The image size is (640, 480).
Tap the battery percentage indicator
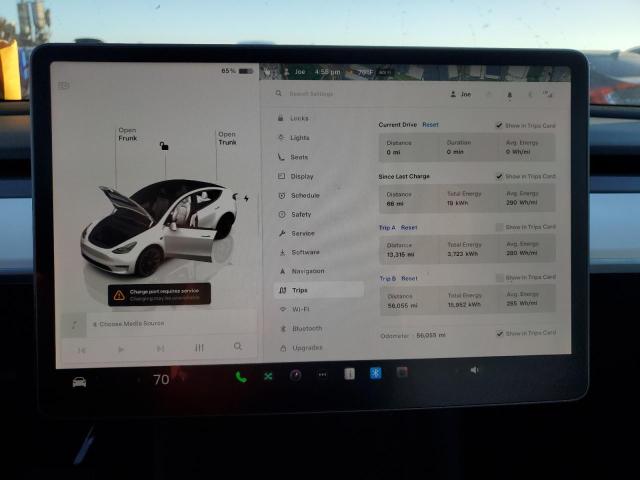(237, 71)
